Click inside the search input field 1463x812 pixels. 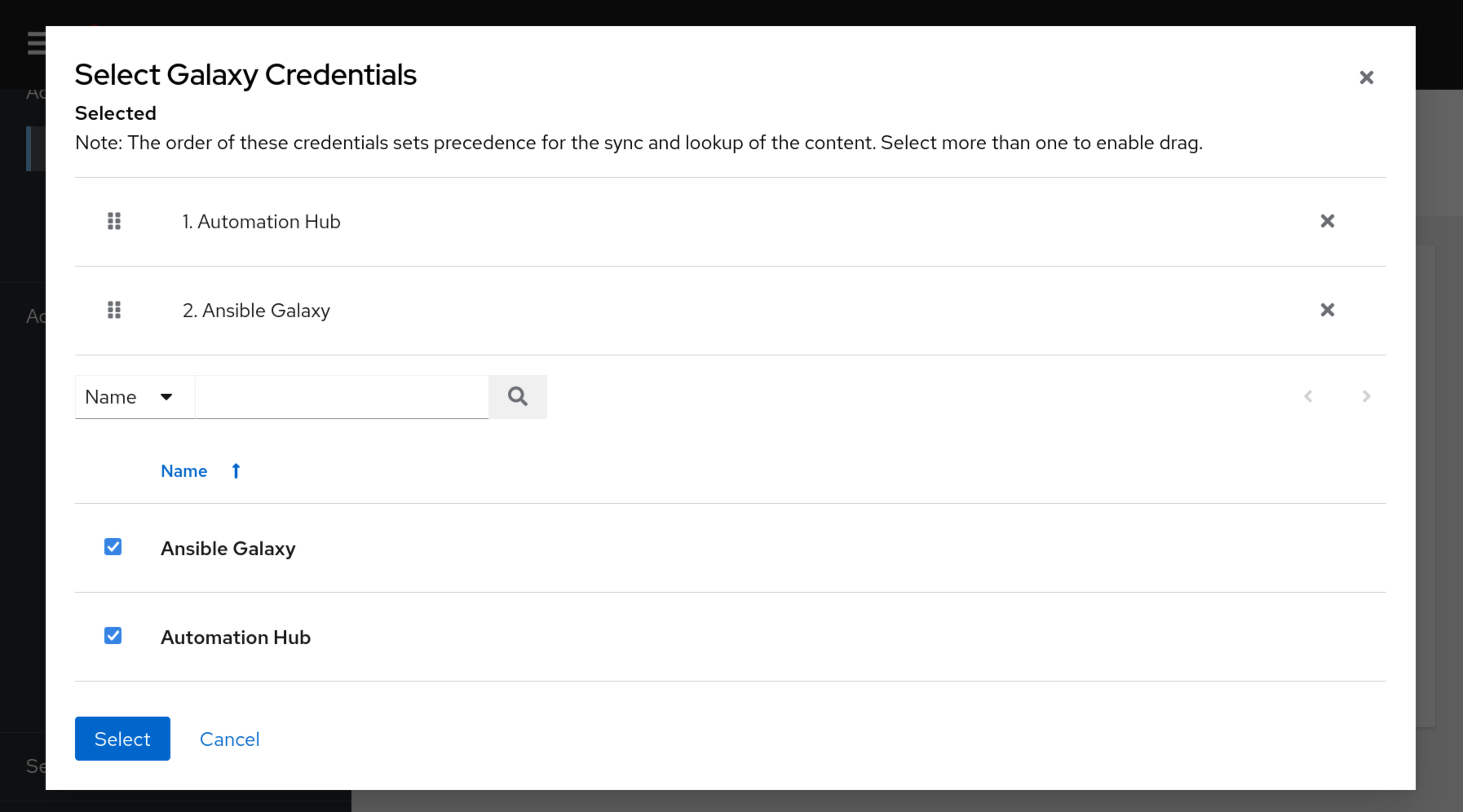(341, 396)
